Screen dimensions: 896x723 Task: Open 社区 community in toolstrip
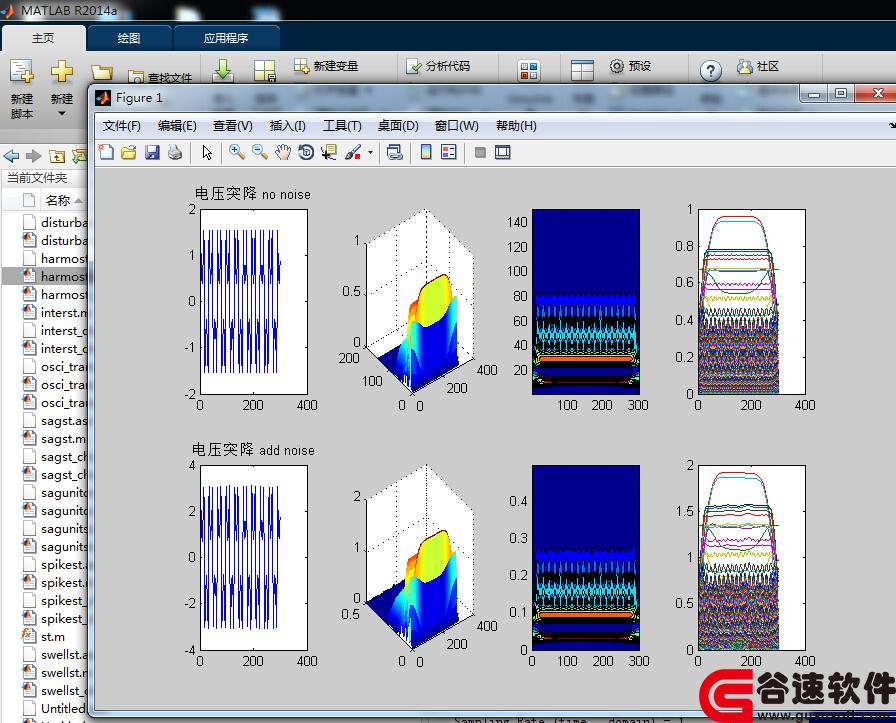click(x=758, y=66)
